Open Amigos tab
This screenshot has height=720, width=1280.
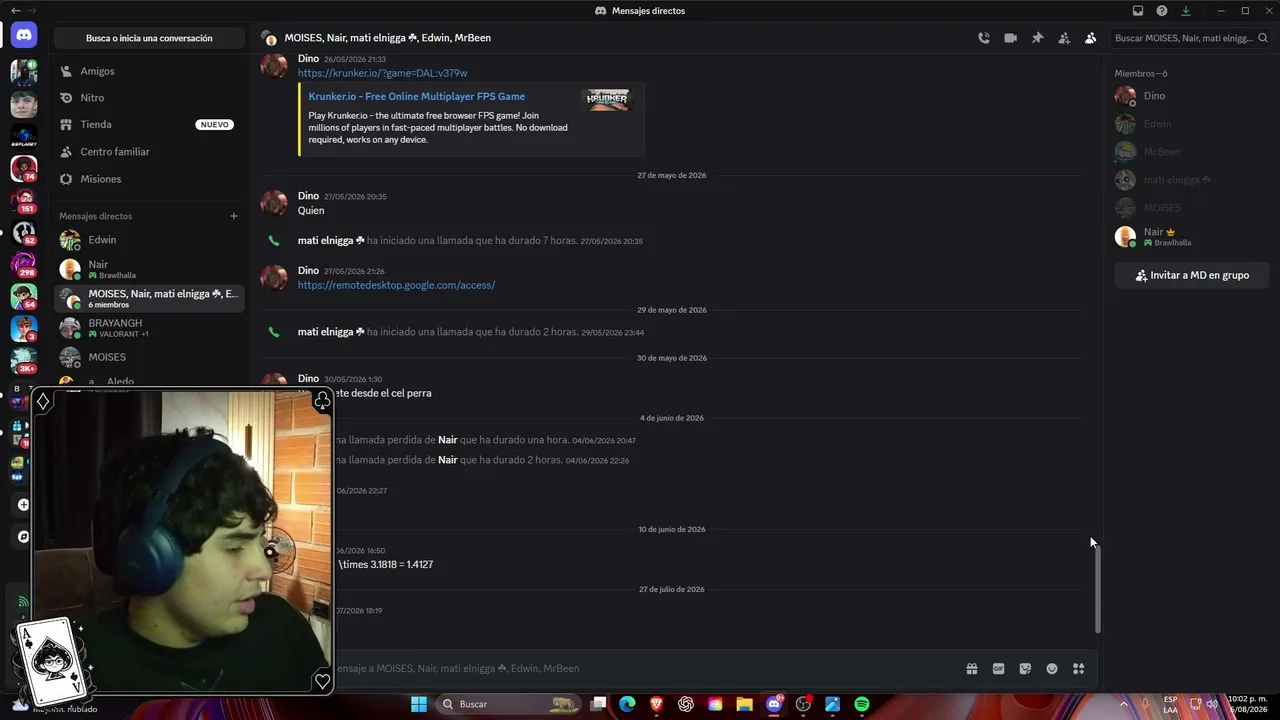tap(149, 71)
